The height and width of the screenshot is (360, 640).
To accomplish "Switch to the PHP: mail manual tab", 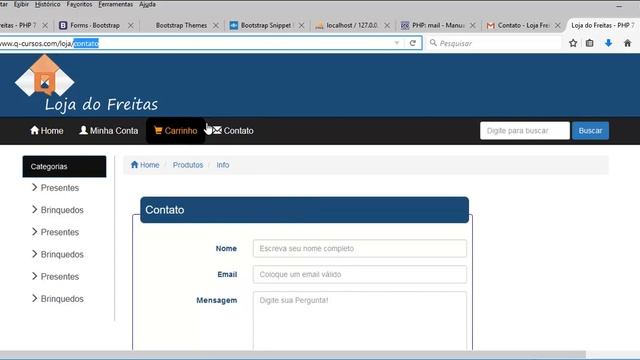I will pyautogui.click(x=438, y=25).
